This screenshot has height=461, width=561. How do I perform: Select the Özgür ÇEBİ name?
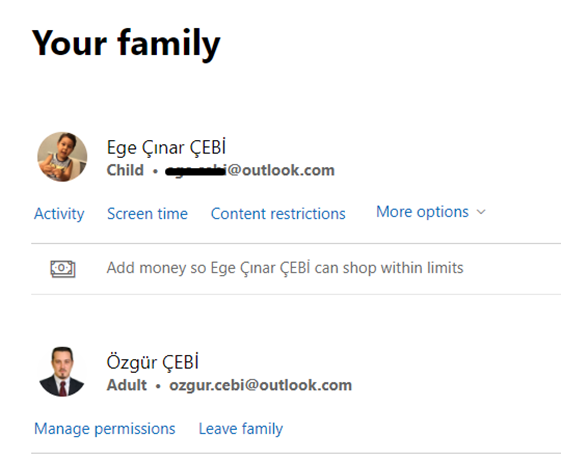coord(152,362)
